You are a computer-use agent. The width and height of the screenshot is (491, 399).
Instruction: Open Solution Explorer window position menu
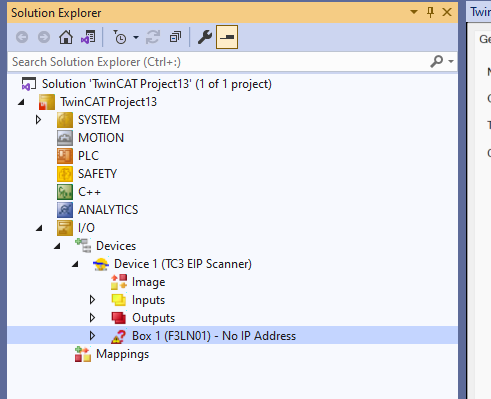(x=414, y=12)
